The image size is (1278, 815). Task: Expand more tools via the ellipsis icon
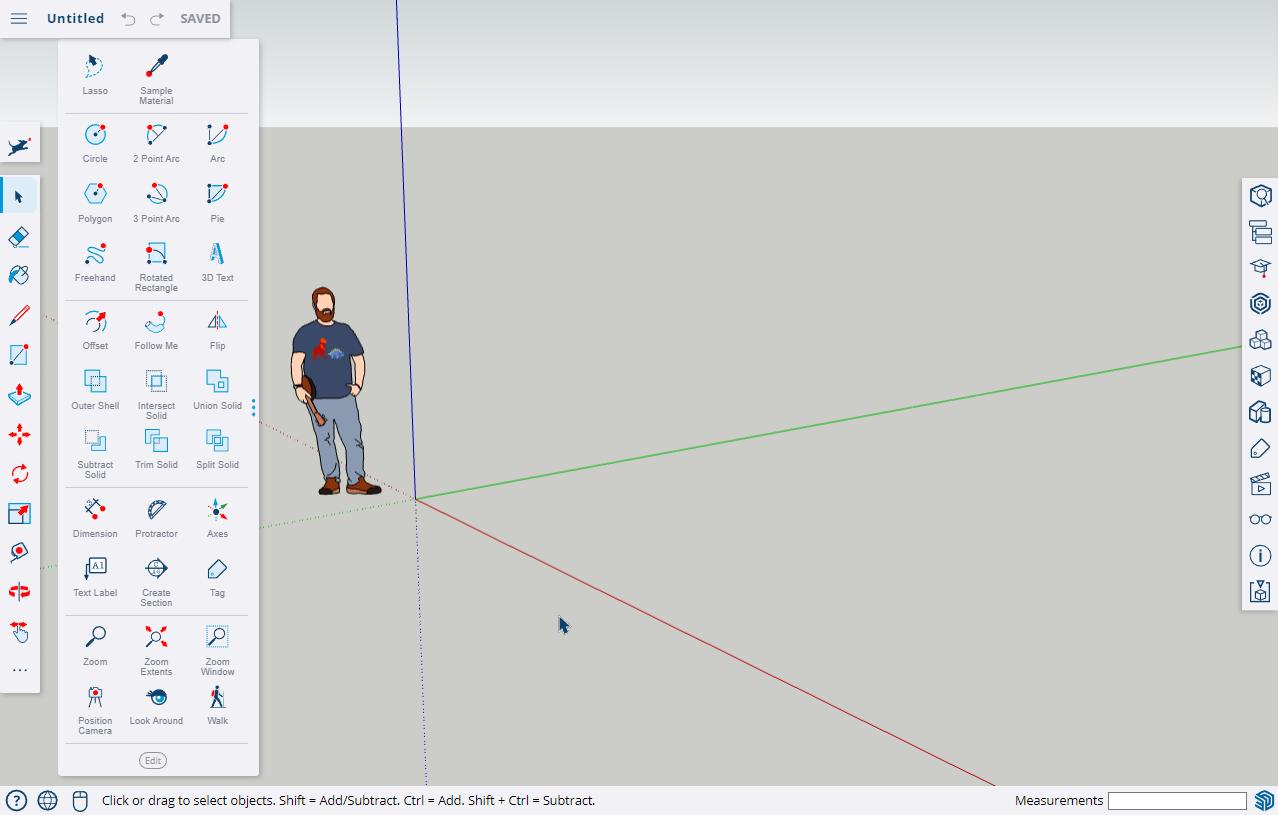19,669
